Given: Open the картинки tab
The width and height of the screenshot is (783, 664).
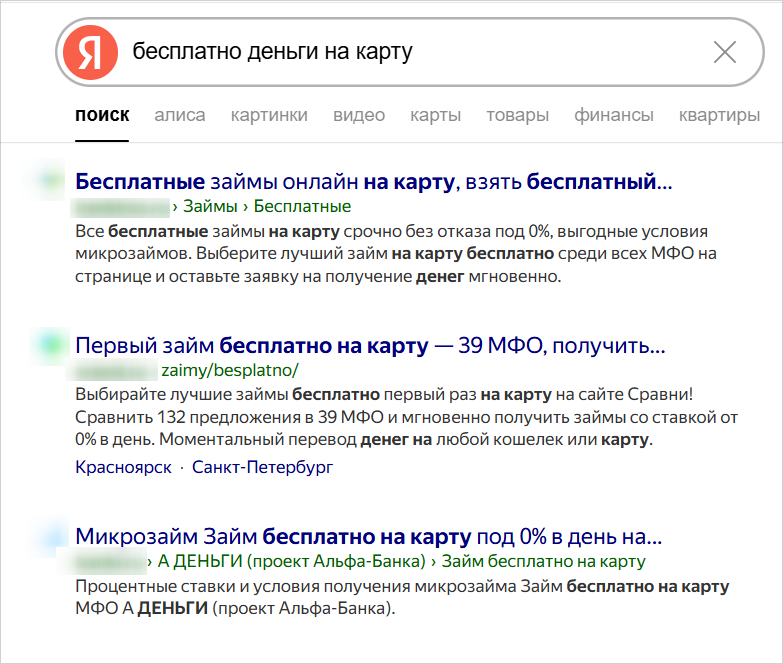Looking at the screenshot, I should [x=269, y=115].
